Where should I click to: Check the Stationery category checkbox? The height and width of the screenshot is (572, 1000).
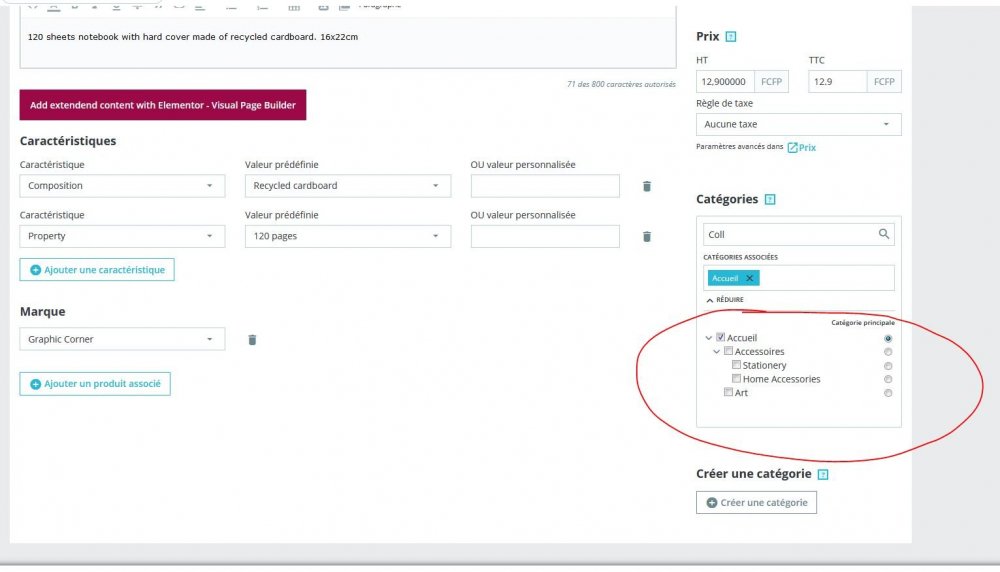(737, 365)
